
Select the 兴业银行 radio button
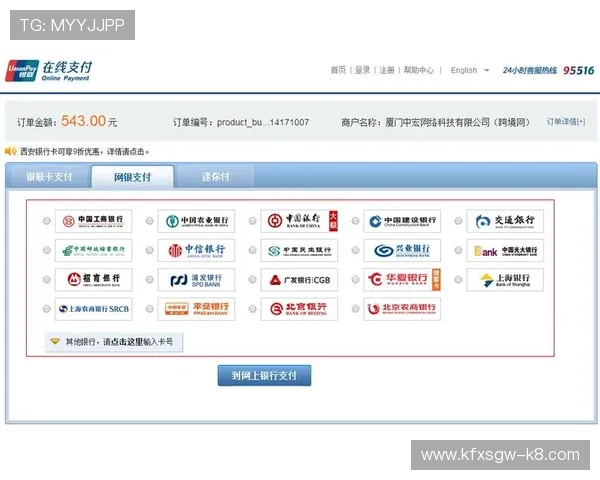355,250
